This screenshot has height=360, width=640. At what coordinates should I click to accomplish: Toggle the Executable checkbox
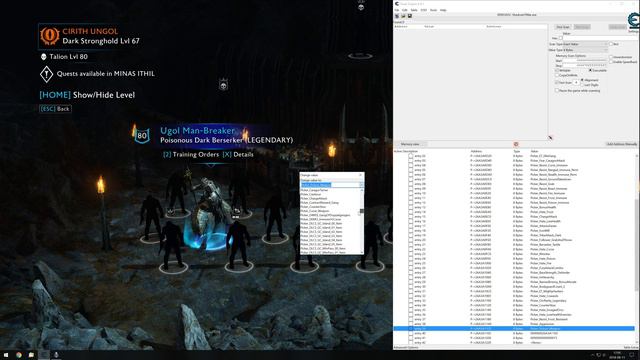[590, 71]
